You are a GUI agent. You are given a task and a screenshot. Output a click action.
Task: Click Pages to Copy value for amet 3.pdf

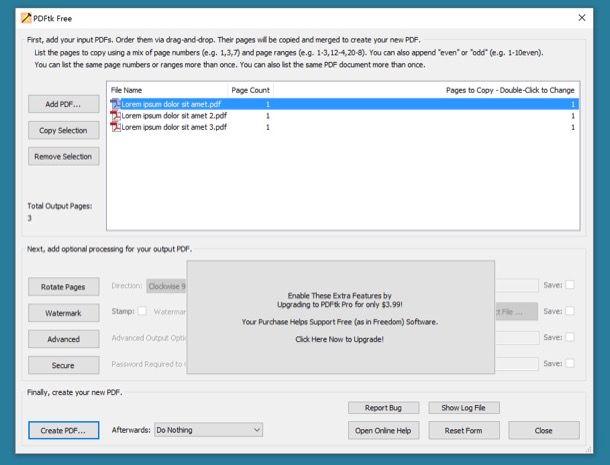click(x=573, y=127)
